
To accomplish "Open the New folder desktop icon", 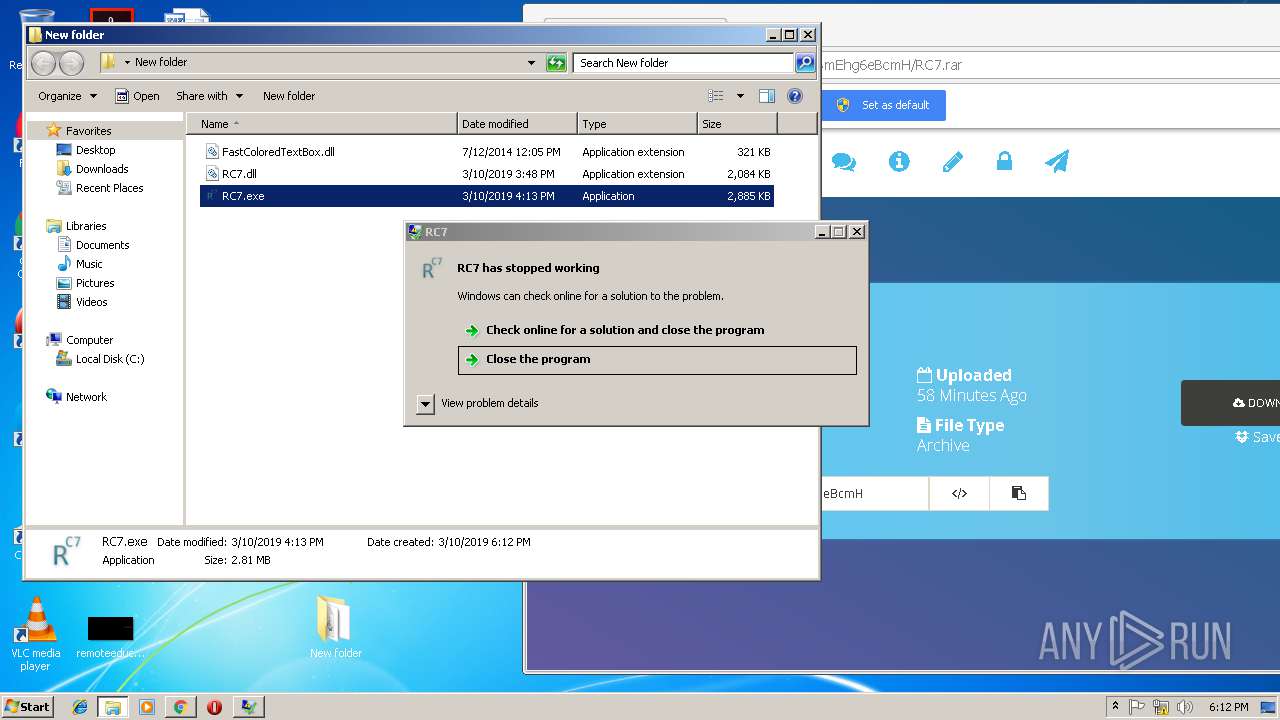I will point(335,627).
